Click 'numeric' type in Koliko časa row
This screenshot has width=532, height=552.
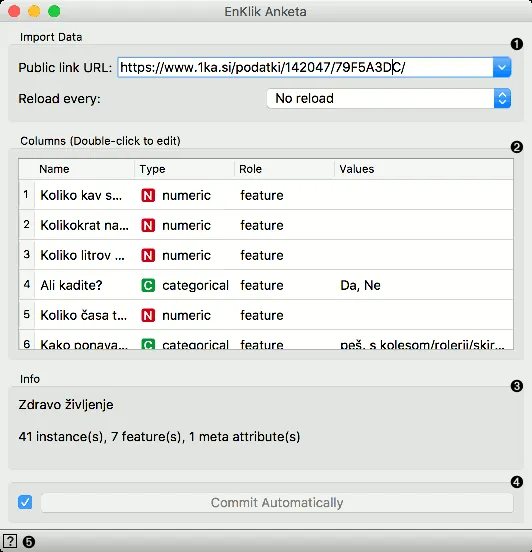pos(186,315)
